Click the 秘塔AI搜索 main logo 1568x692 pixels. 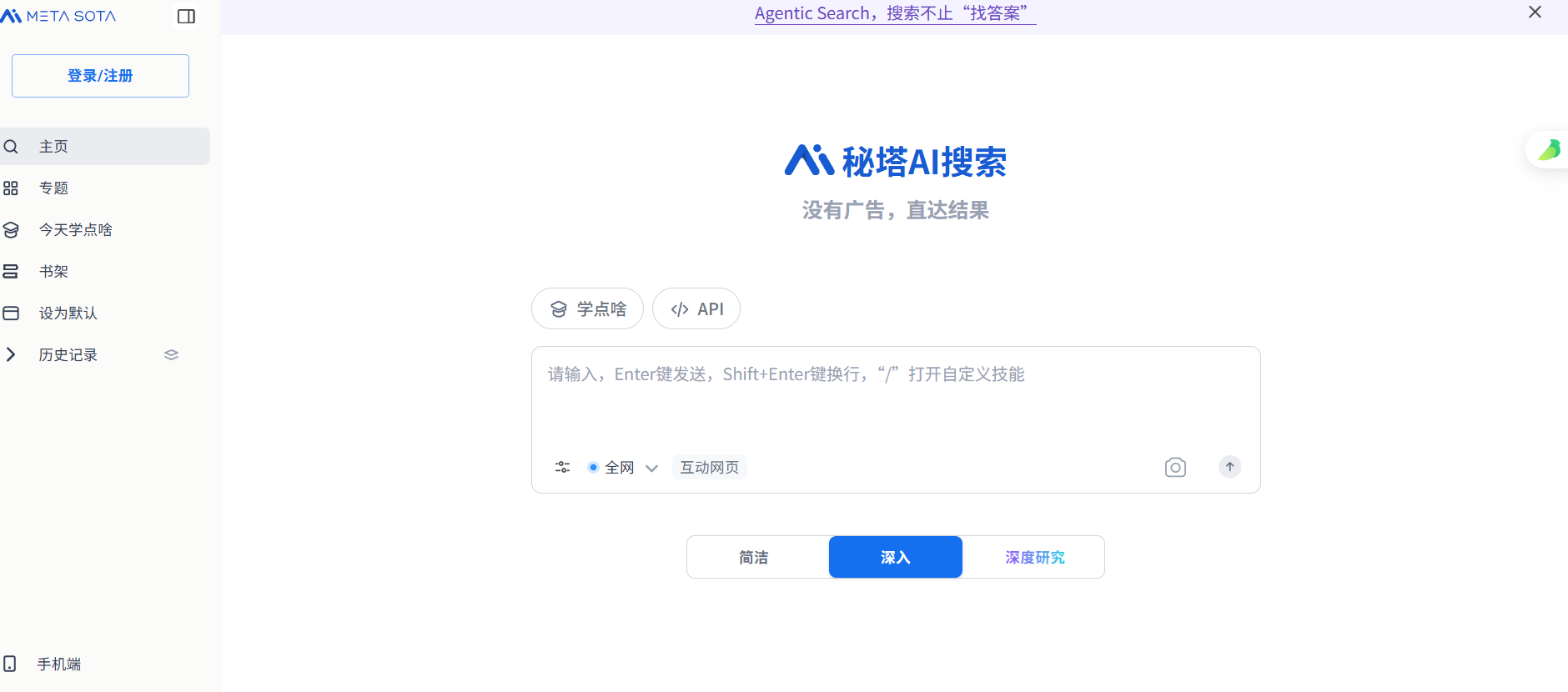pos(895,161)
